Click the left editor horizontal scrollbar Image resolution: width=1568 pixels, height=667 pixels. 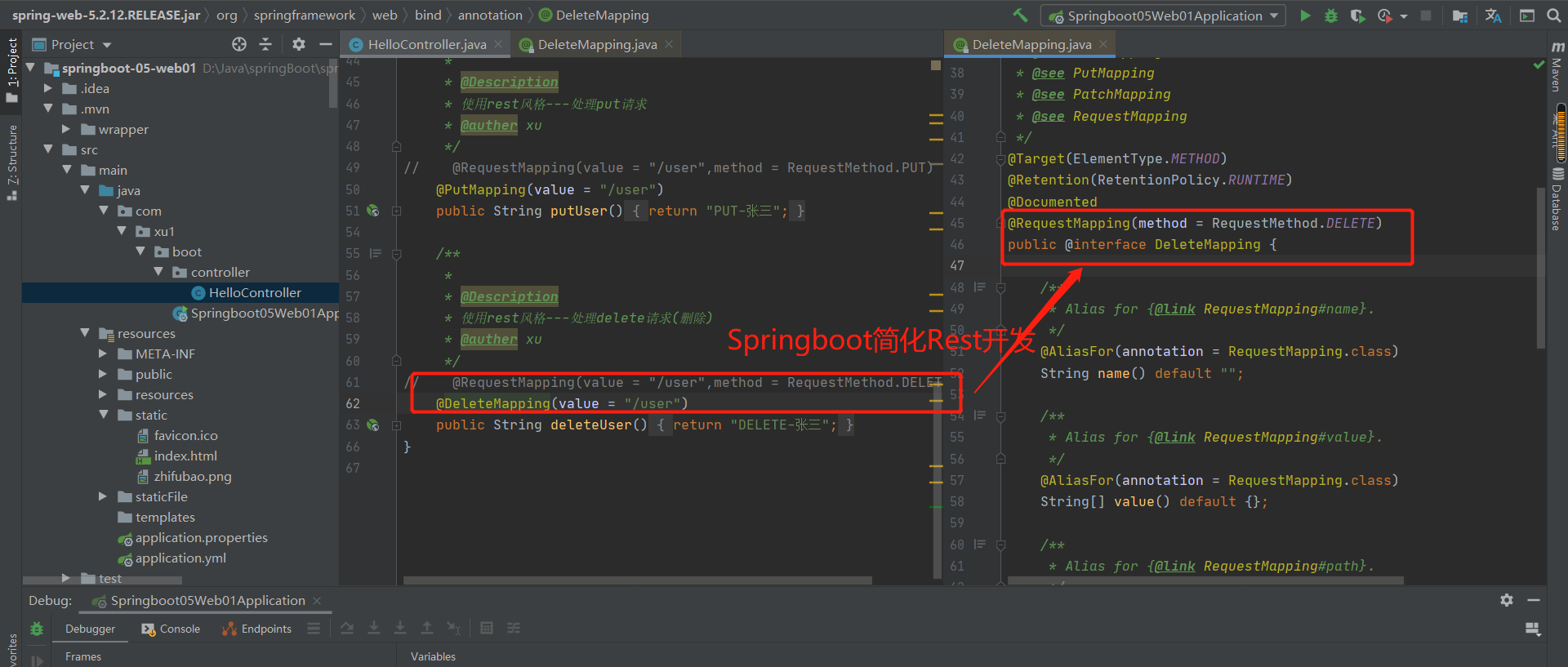tap(637, 580)
